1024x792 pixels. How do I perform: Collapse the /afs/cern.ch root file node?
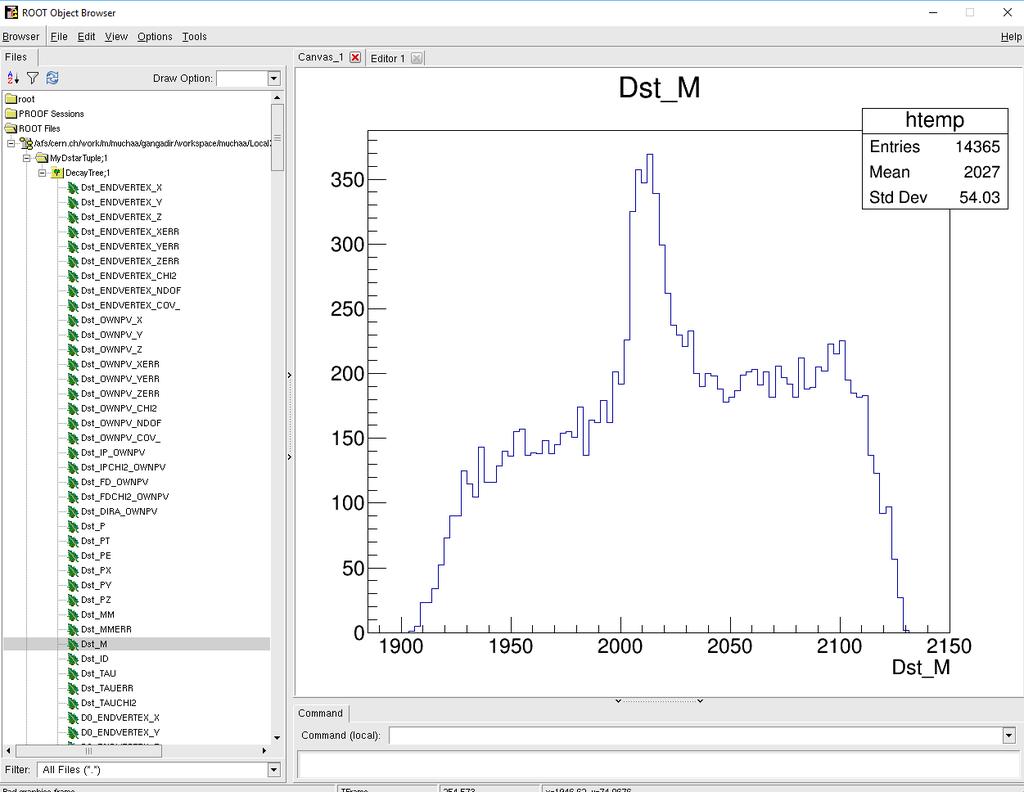click(x=11, y=143)
